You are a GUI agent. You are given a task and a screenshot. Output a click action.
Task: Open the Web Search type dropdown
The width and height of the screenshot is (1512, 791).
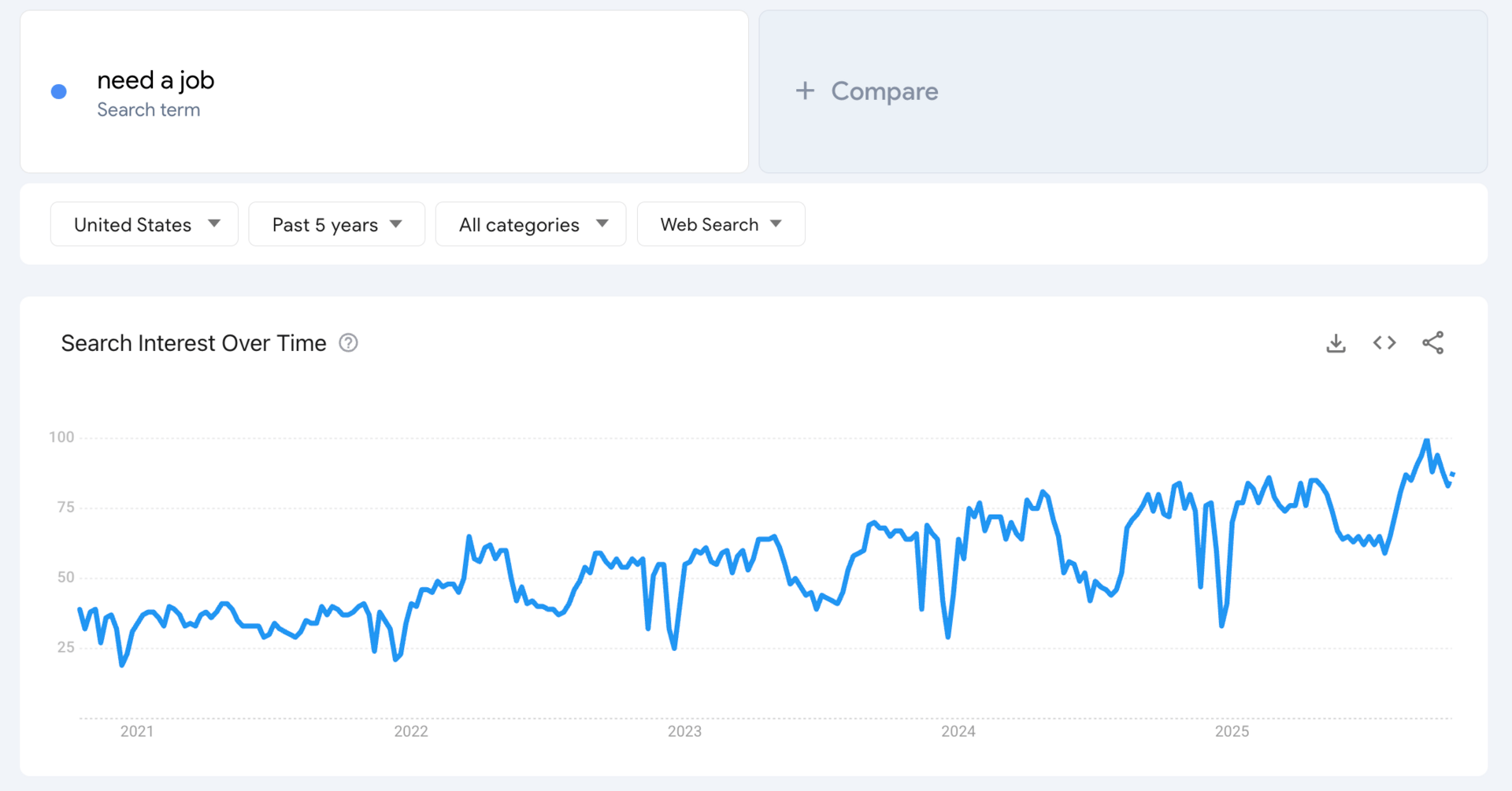(721, 224)
